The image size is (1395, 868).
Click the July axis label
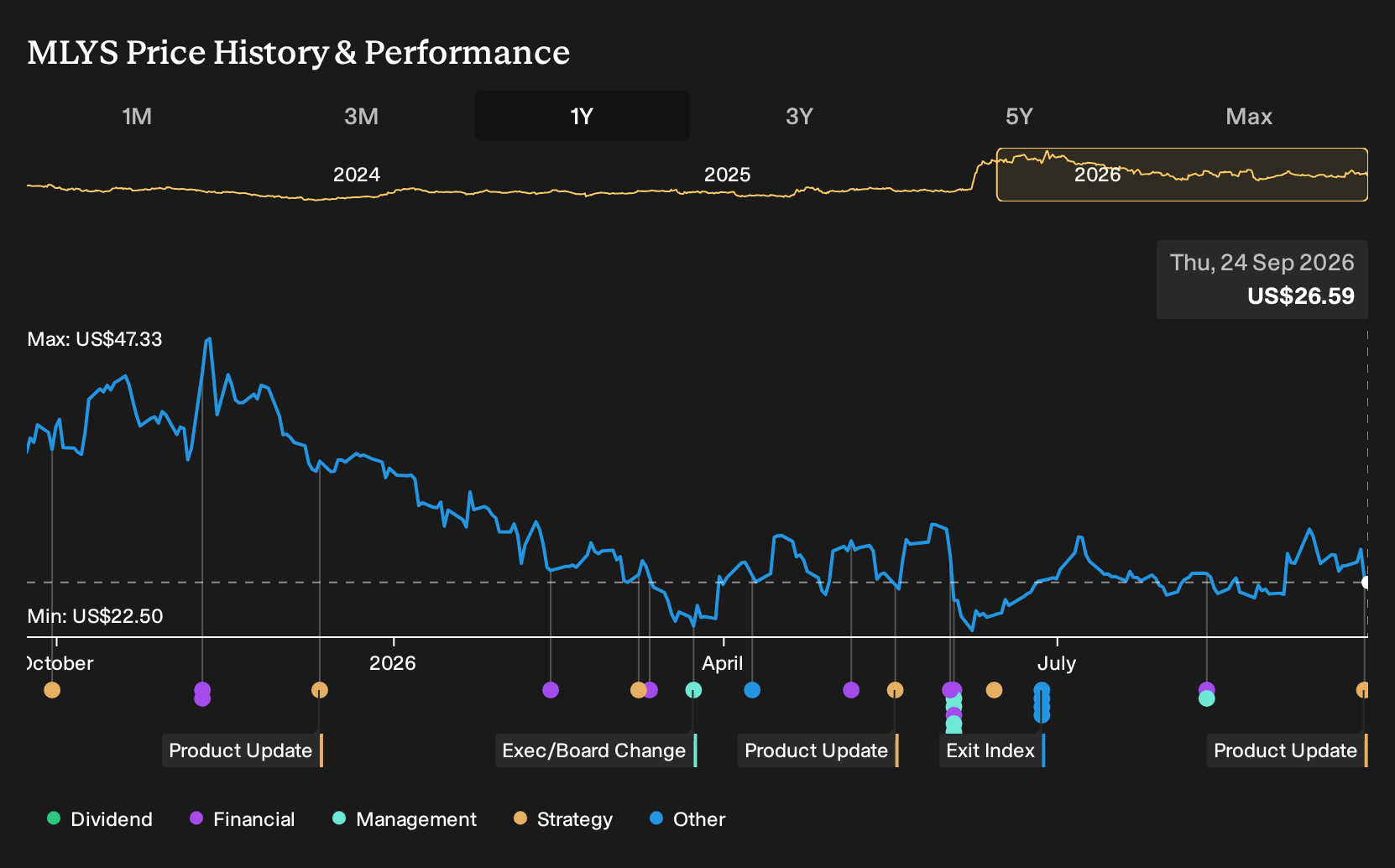pyautogui.click(x=1056, y=663)
